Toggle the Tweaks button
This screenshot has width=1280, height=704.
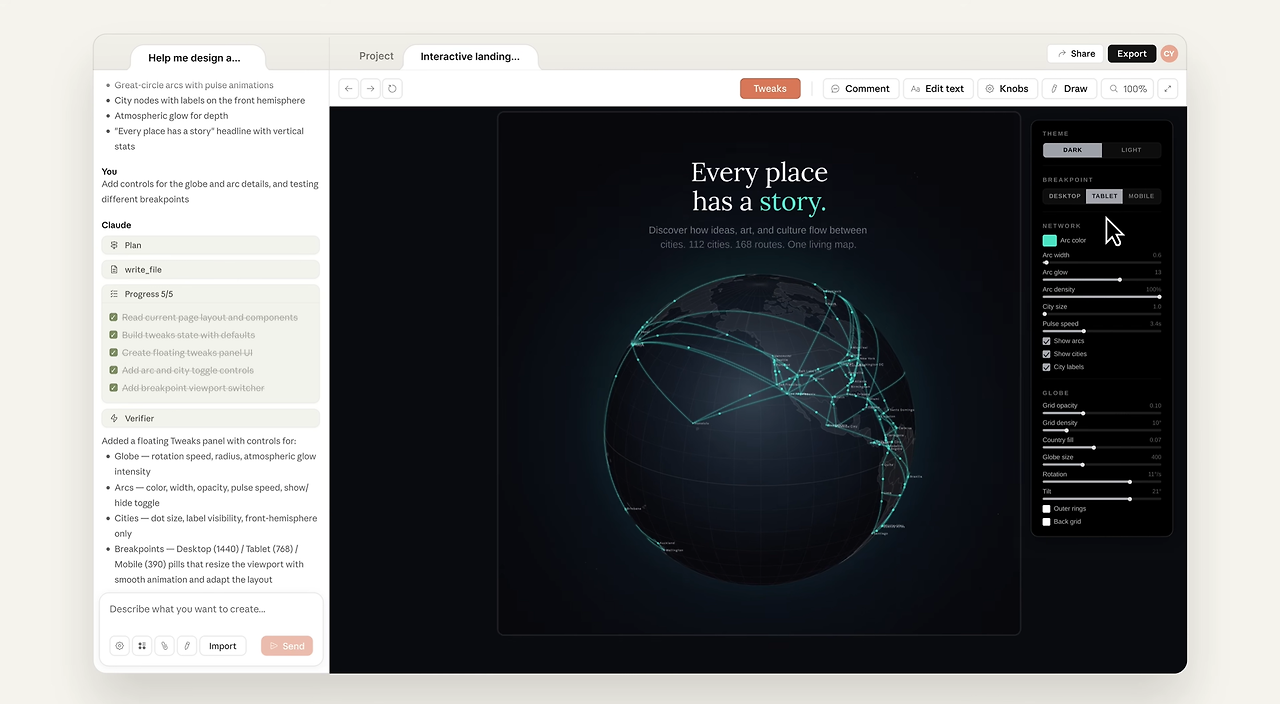click(770, 89)
